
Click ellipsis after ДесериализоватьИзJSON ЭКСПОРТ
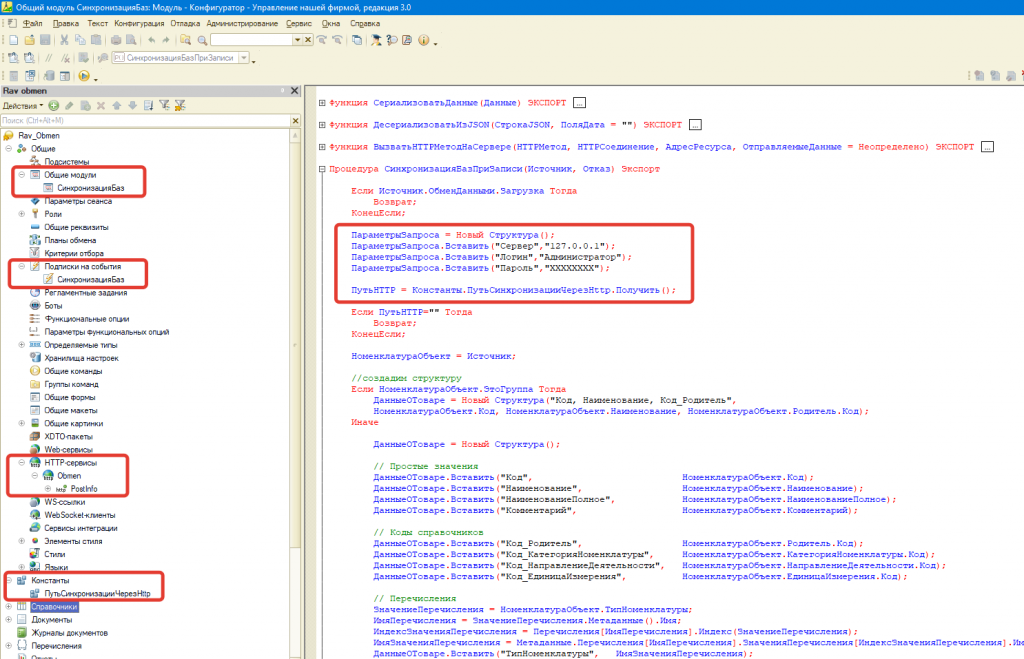[x=695, y=125]
